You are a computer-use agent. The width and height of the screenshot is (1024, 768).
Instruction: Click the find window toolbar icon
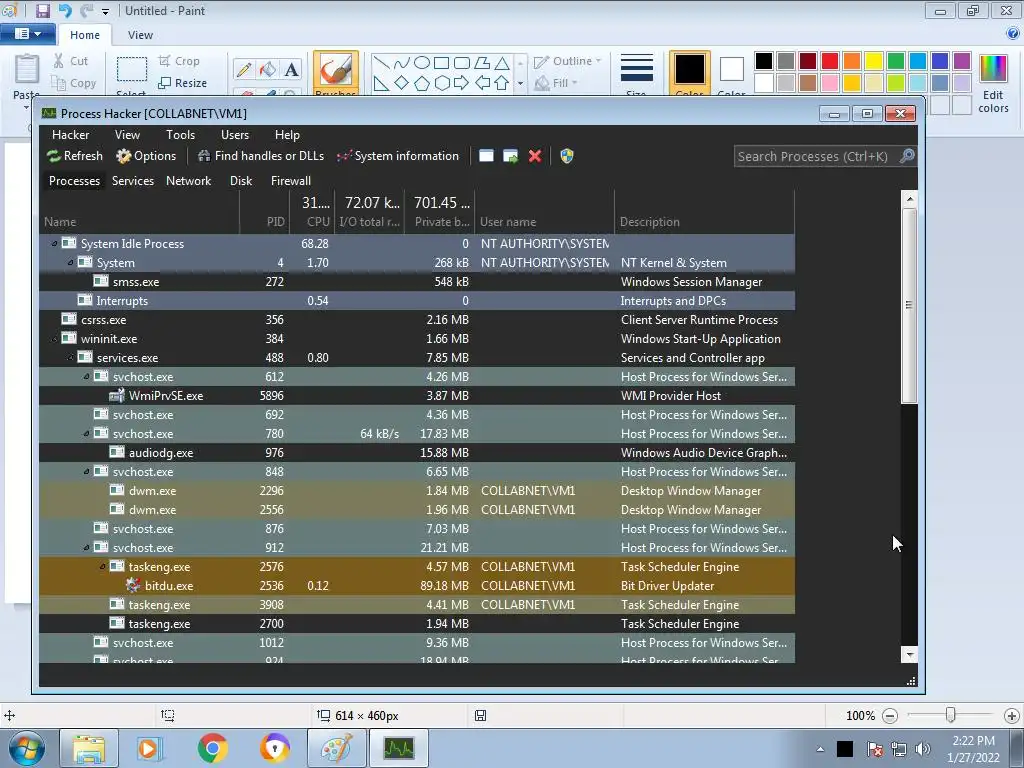[x=486, y=156]
